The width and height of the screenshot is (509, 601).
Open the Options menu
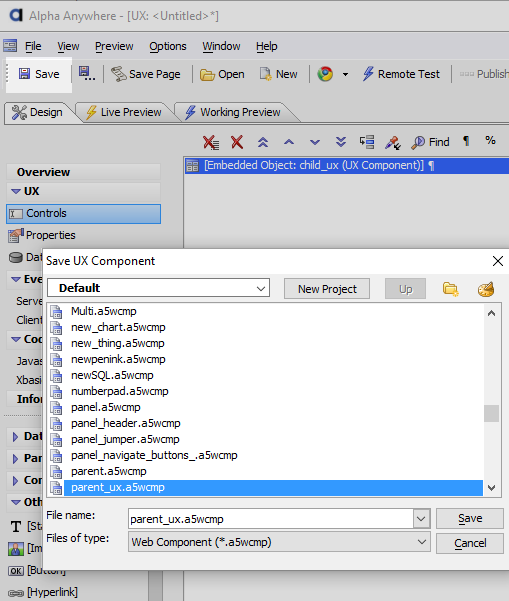pos(167,46)
